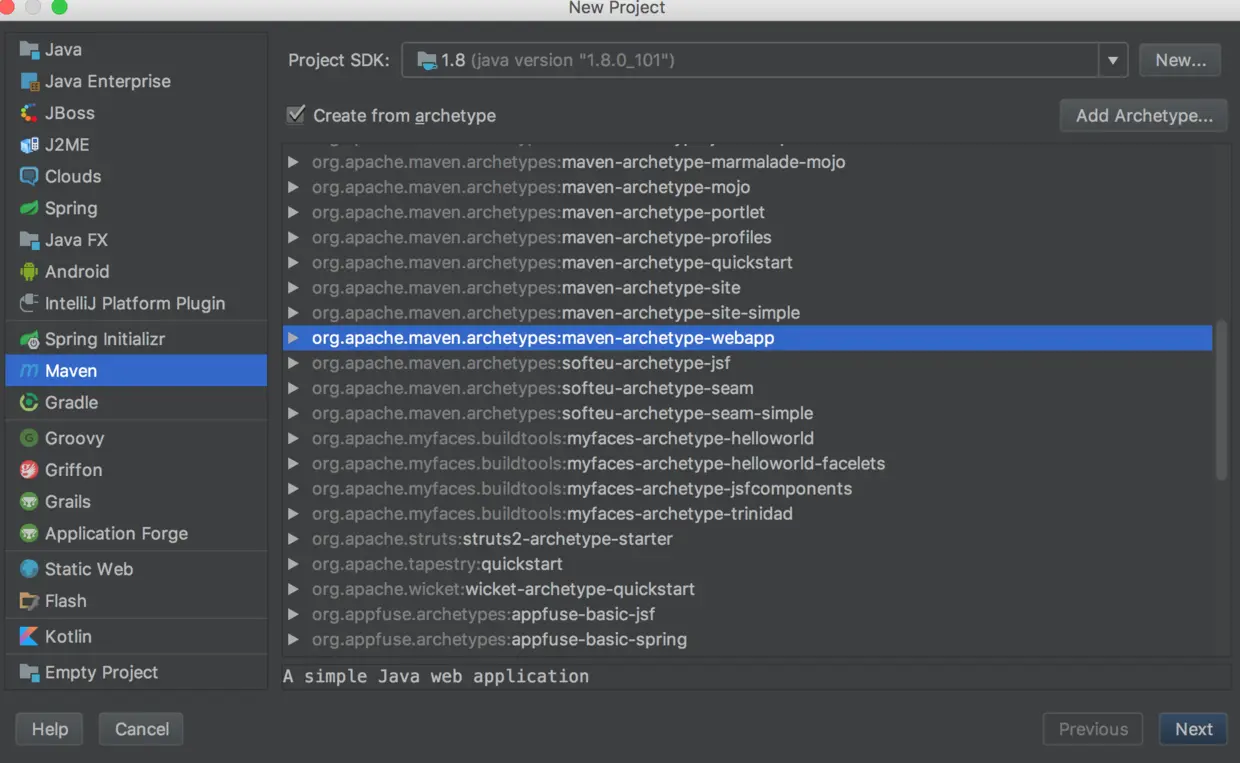The height and width of the screenshot is (763, 1240).
Task: Select myfaces-archetype-helloworld row text
Action: 563,438
